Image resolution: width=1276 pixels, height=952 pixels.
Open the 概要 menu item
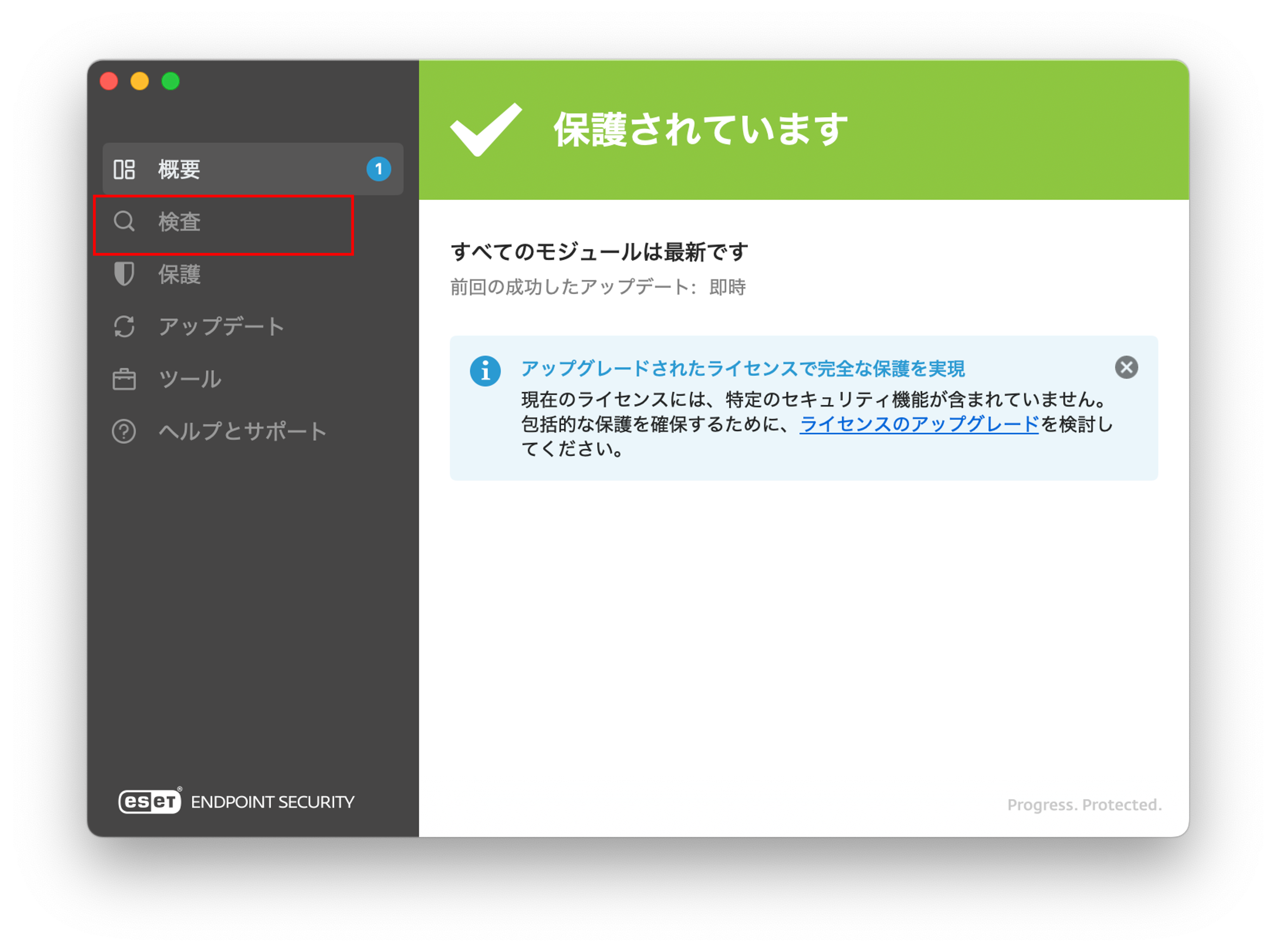(253, 169)
